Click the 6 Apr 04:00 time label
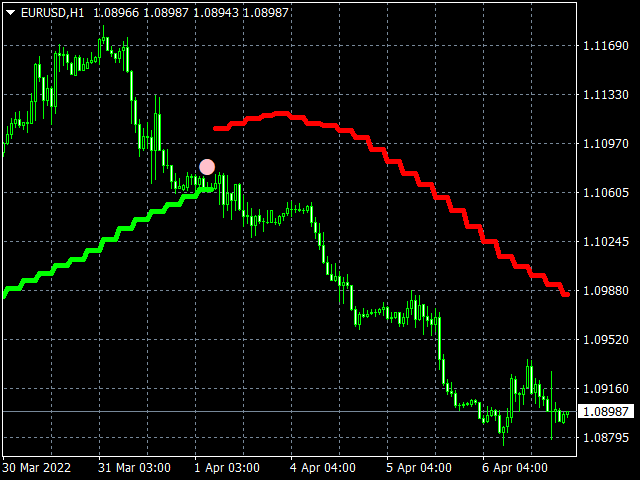 [515, 467]
